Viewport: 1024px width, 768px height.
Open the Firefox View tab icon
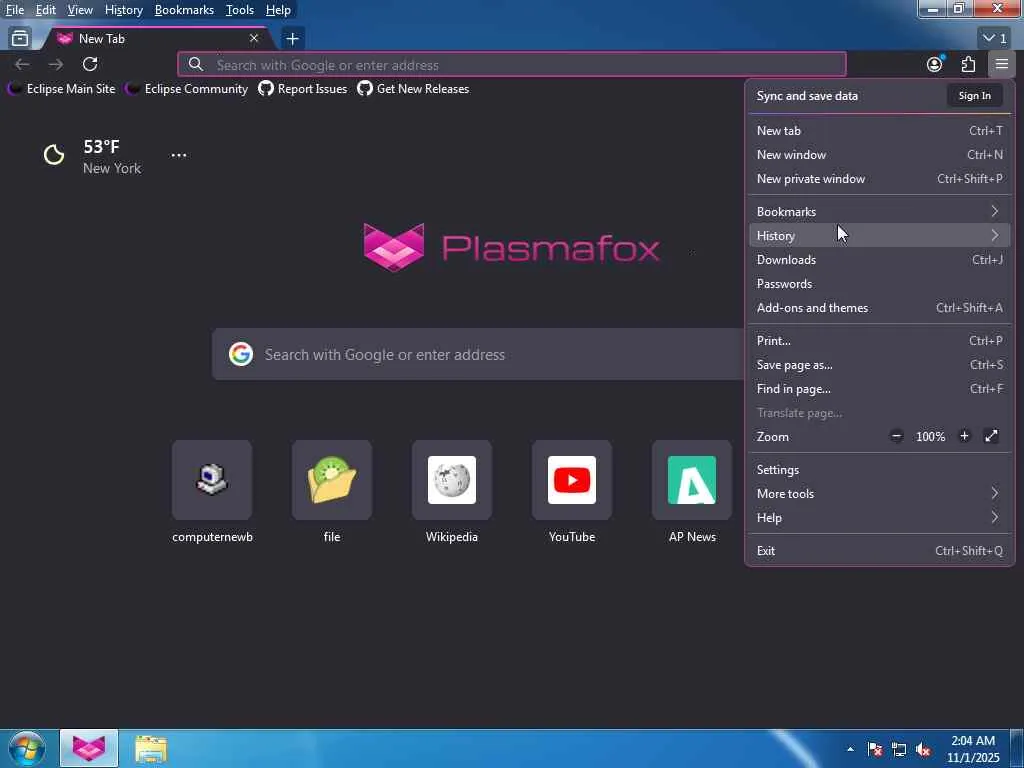20,39
